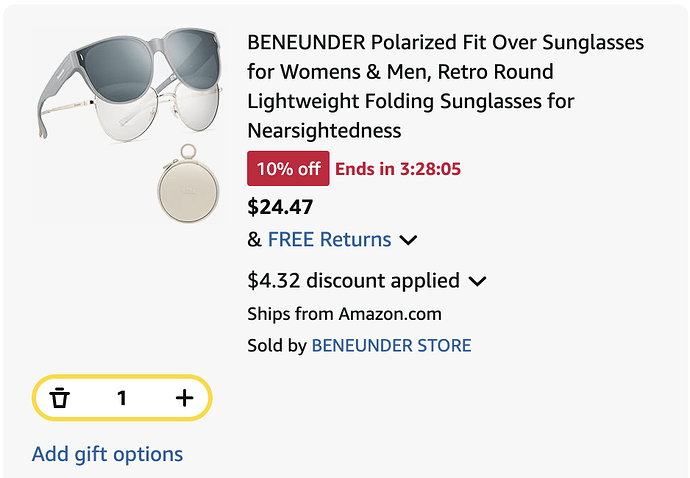Viewport: 690px width, 478px height.
Task: Show details for $4.32 discount applied
Action: click(x=353, y=281)
